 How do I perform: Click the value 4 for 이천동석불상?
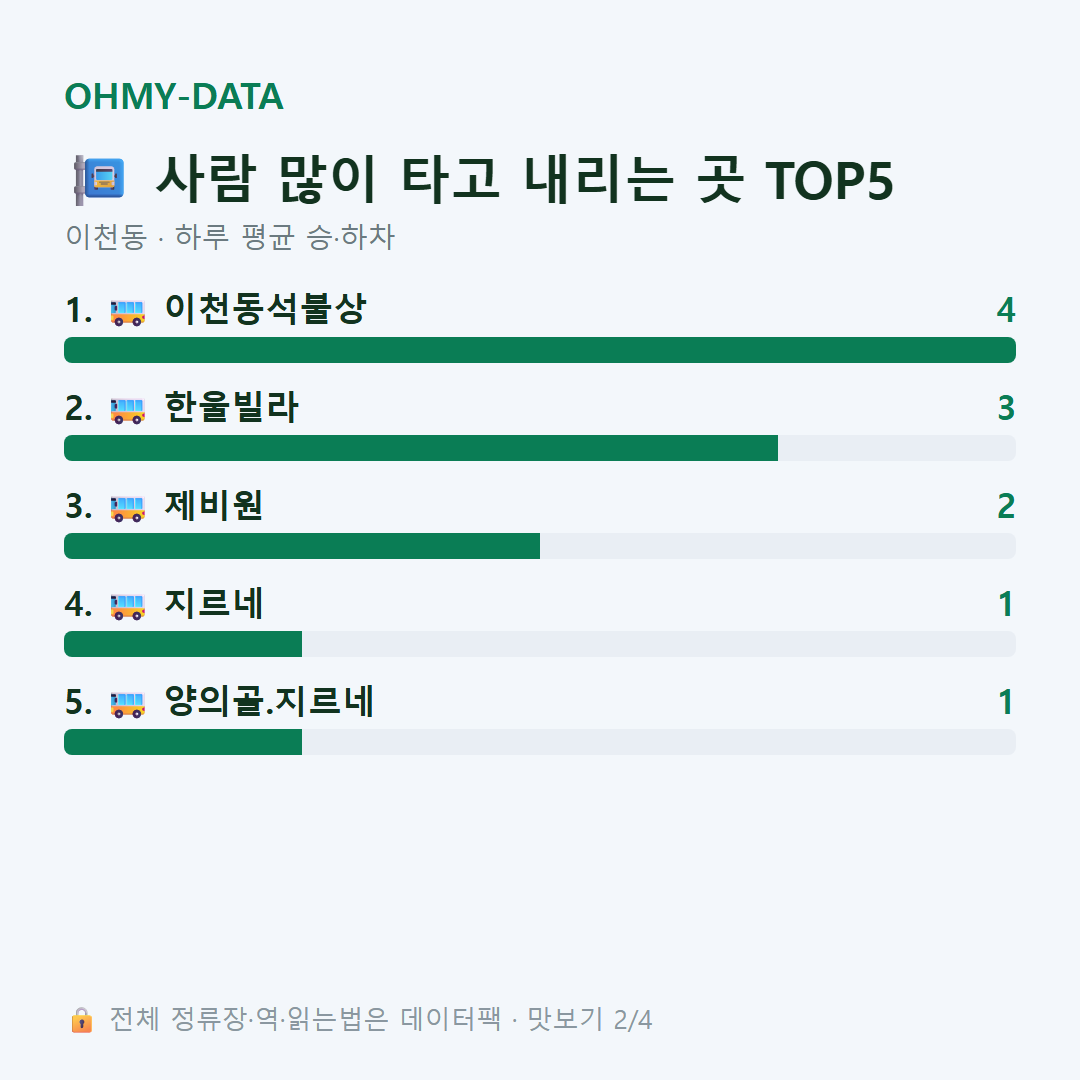click(x=1006, y=310)
